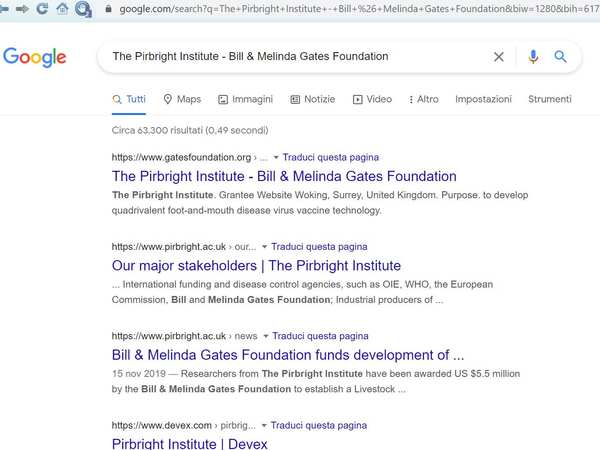This screenshot has height=450, width=600.
Task: Start voice search with the microphone icon
Action: click(533, 57)
